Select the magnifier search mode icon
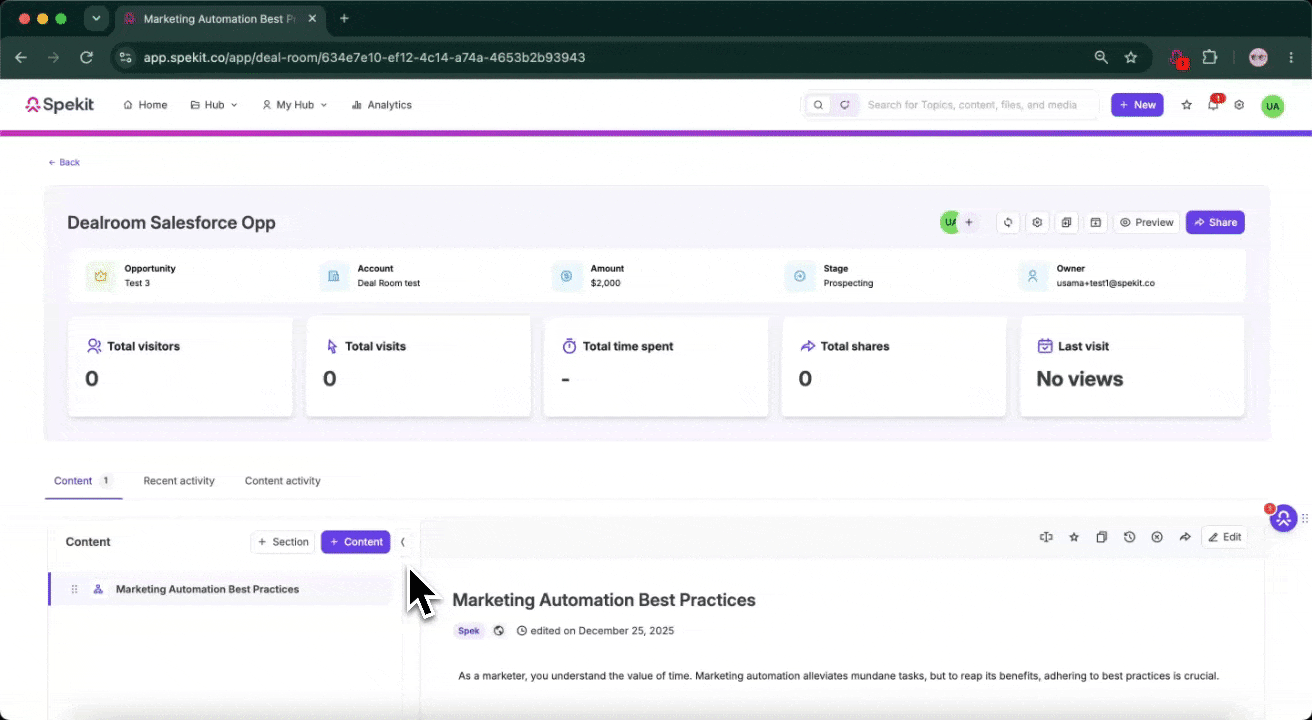This screenshot has height=720, width=1312. click(818, 105)
